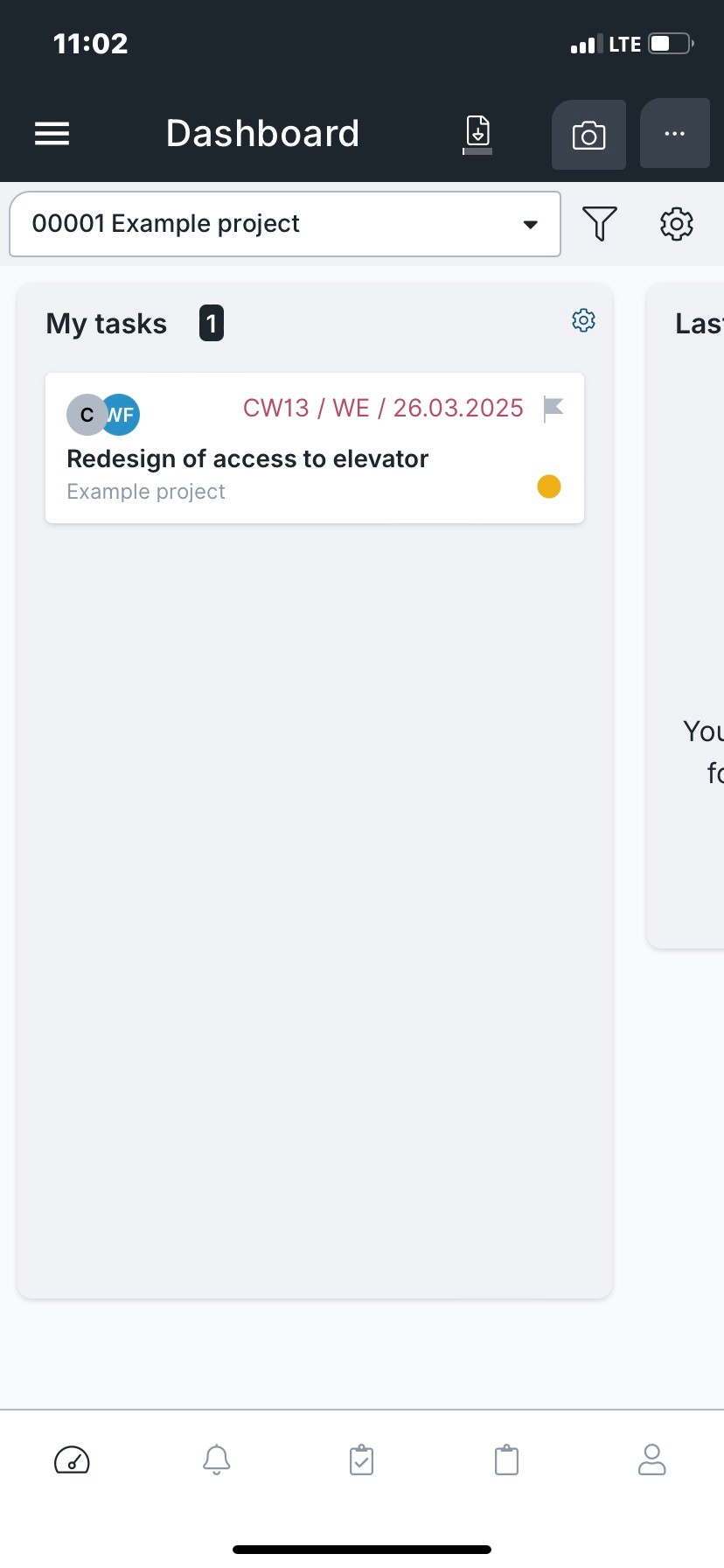This screenshot has width=724, height=1568.
Task: Open the blank clipboard tab
Action: pos(507,1460)
